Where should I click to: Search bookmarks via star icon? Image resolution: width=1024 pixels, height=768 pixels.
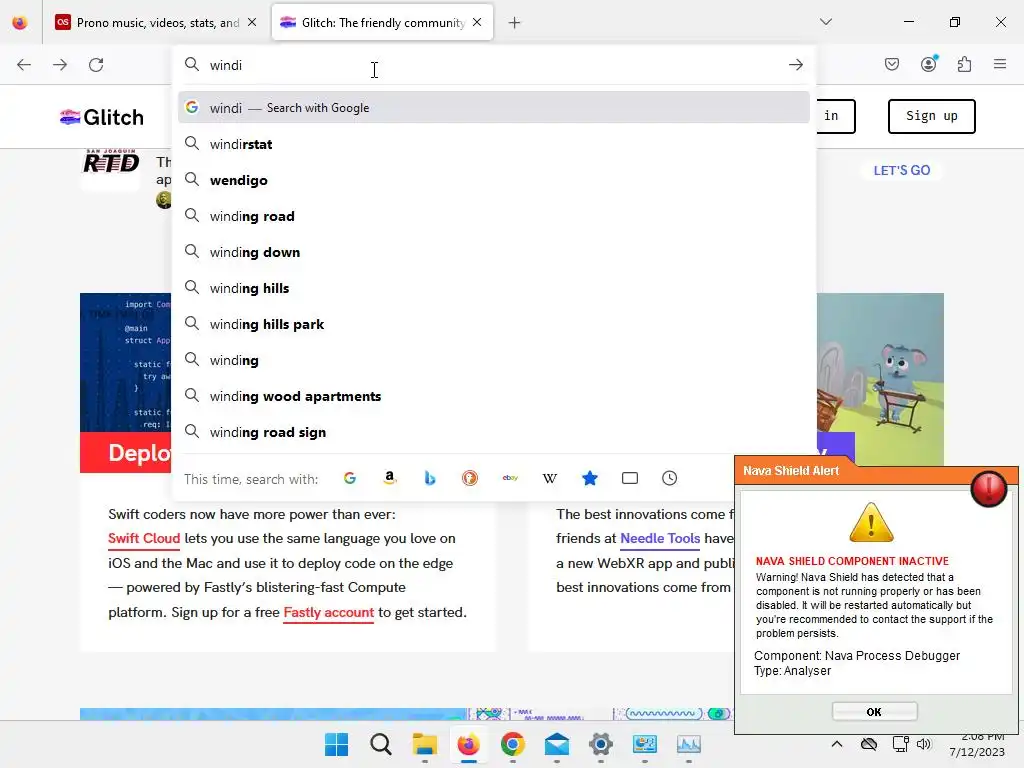(x=590, y=479)
